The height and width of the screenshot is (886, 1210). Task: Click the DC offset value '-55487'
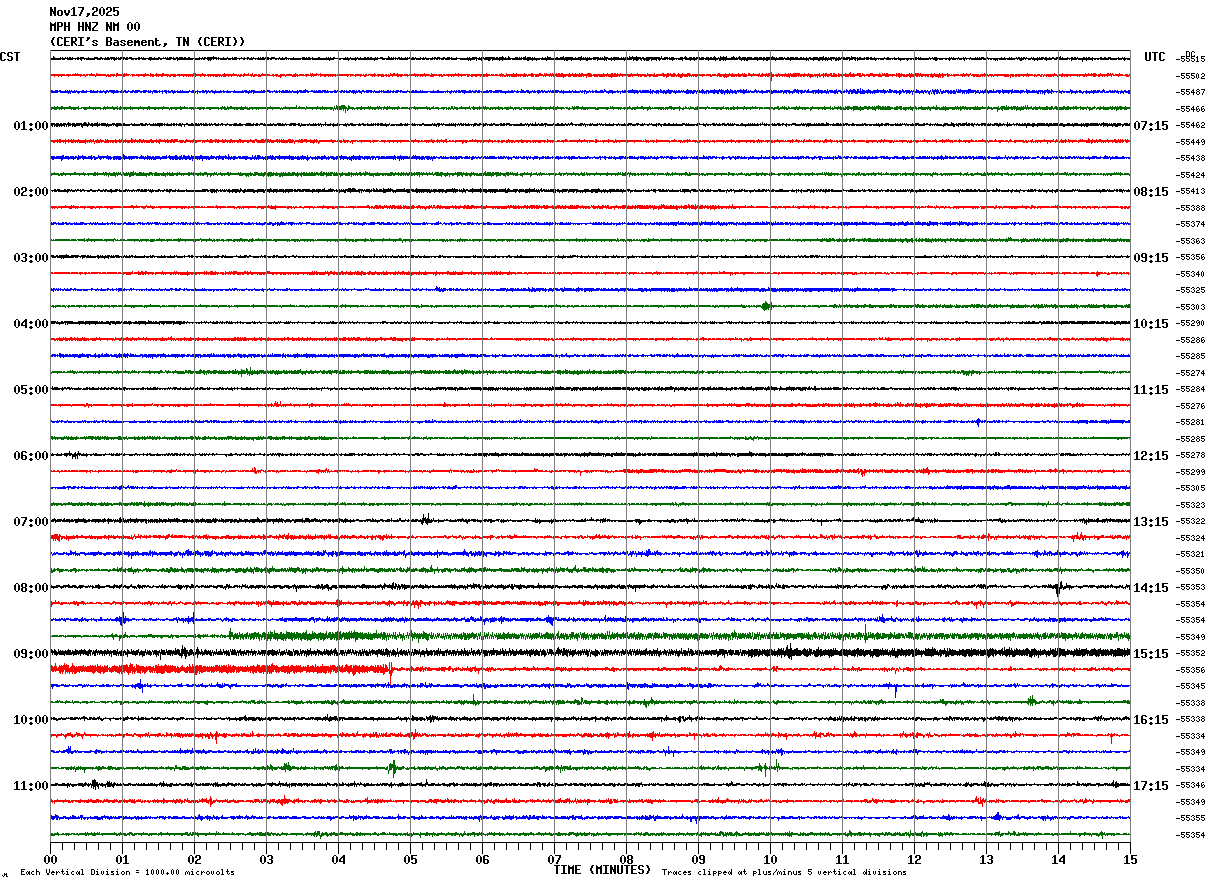click(1190, 92)
